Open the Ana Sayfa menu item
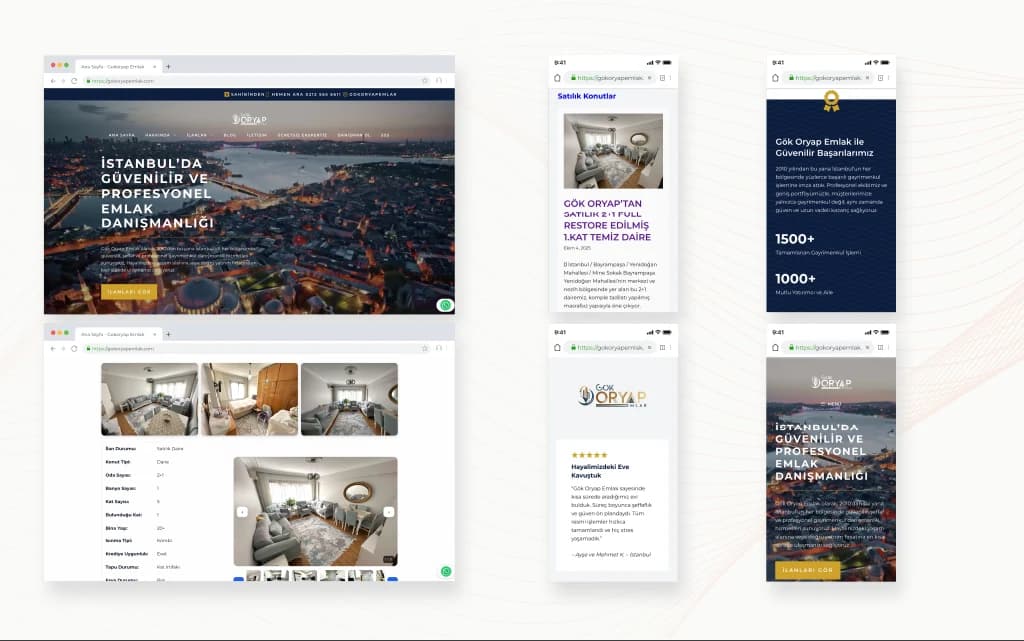The width and height of the screenshot is (1024, 641). [121, 135]
